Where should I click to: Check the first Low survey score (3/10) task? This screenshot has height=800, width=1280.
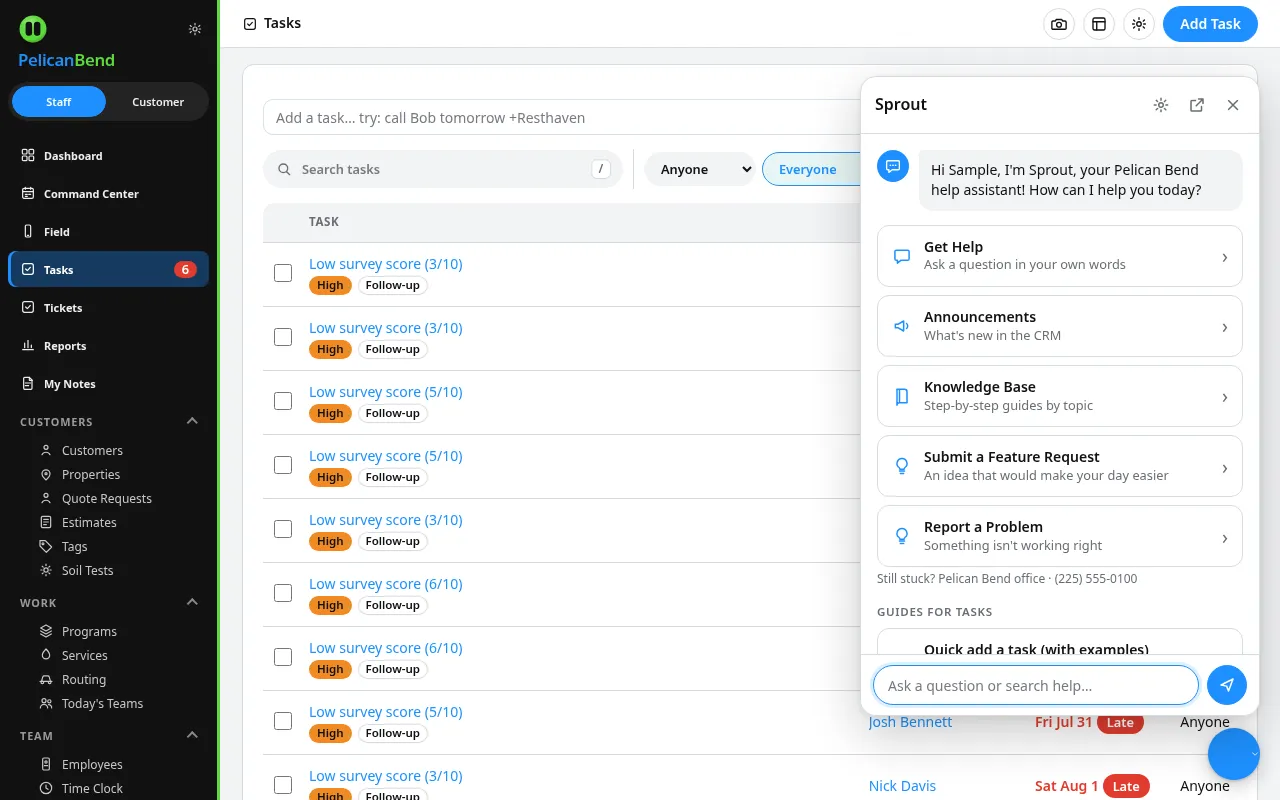coord(283,273)
